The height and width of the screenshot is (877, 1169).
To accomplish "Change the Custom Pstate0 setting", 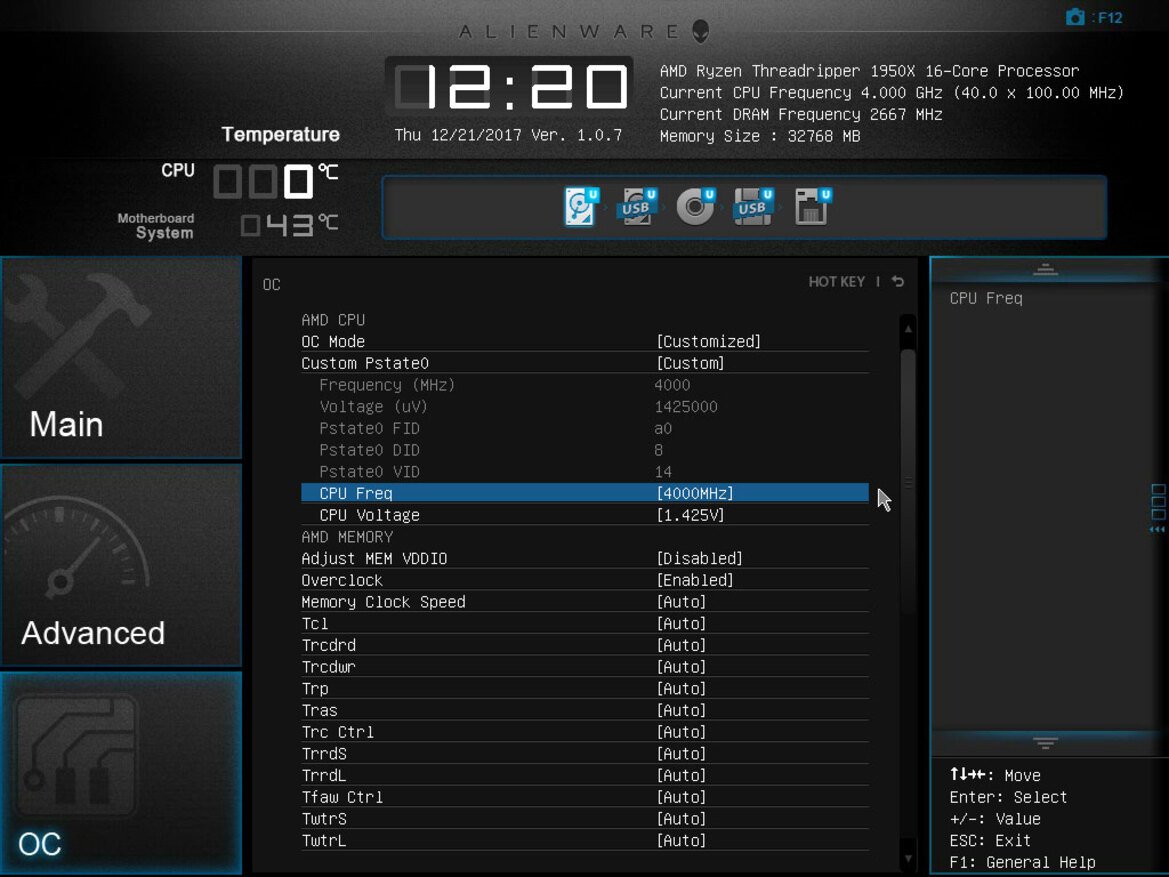I will click(584, 363).
